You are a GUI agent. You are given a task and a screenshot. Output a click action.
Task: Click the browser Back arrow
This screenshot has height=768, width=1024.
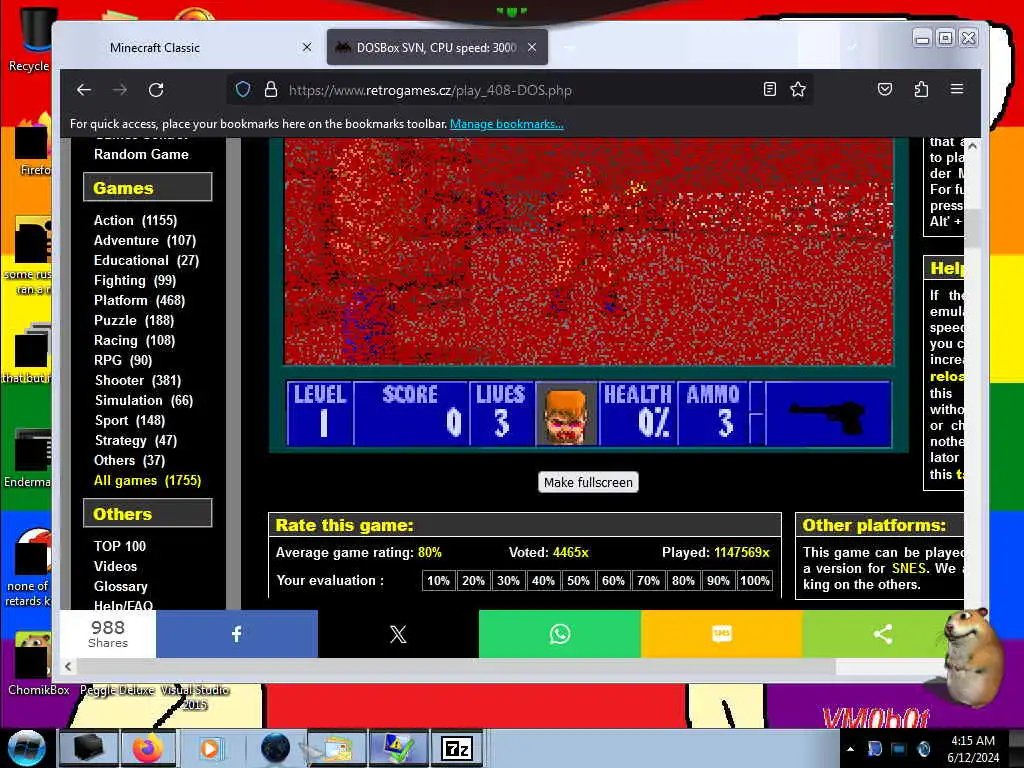pos(84,89)
